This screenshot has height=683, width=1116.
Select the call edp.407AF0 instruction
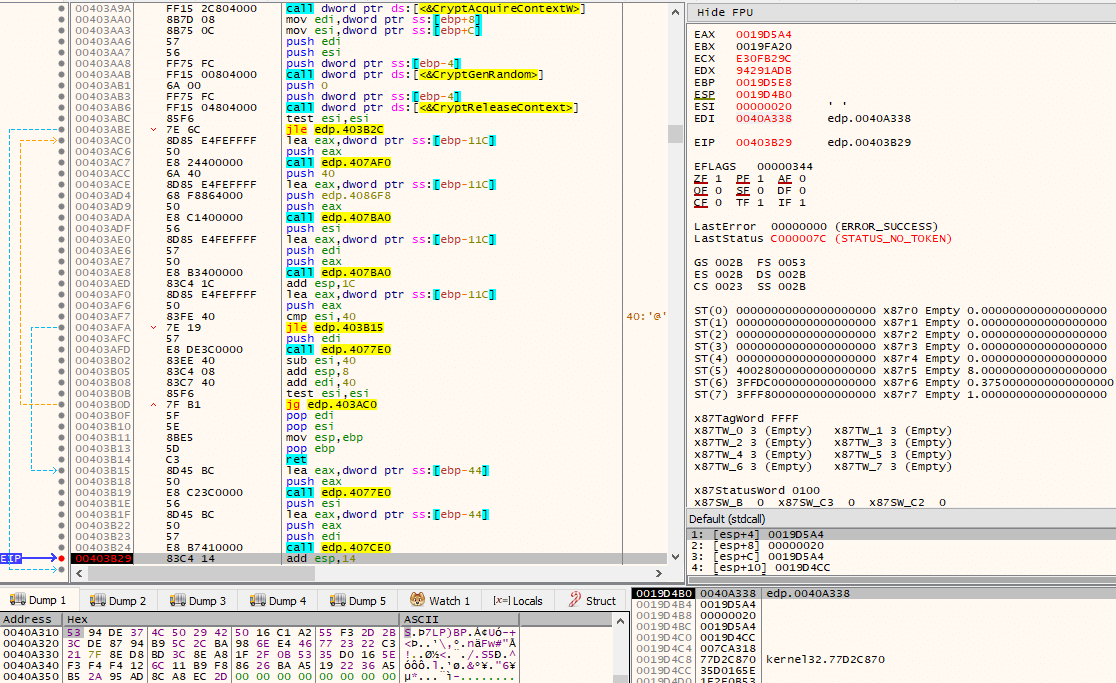tap(338, 162)
